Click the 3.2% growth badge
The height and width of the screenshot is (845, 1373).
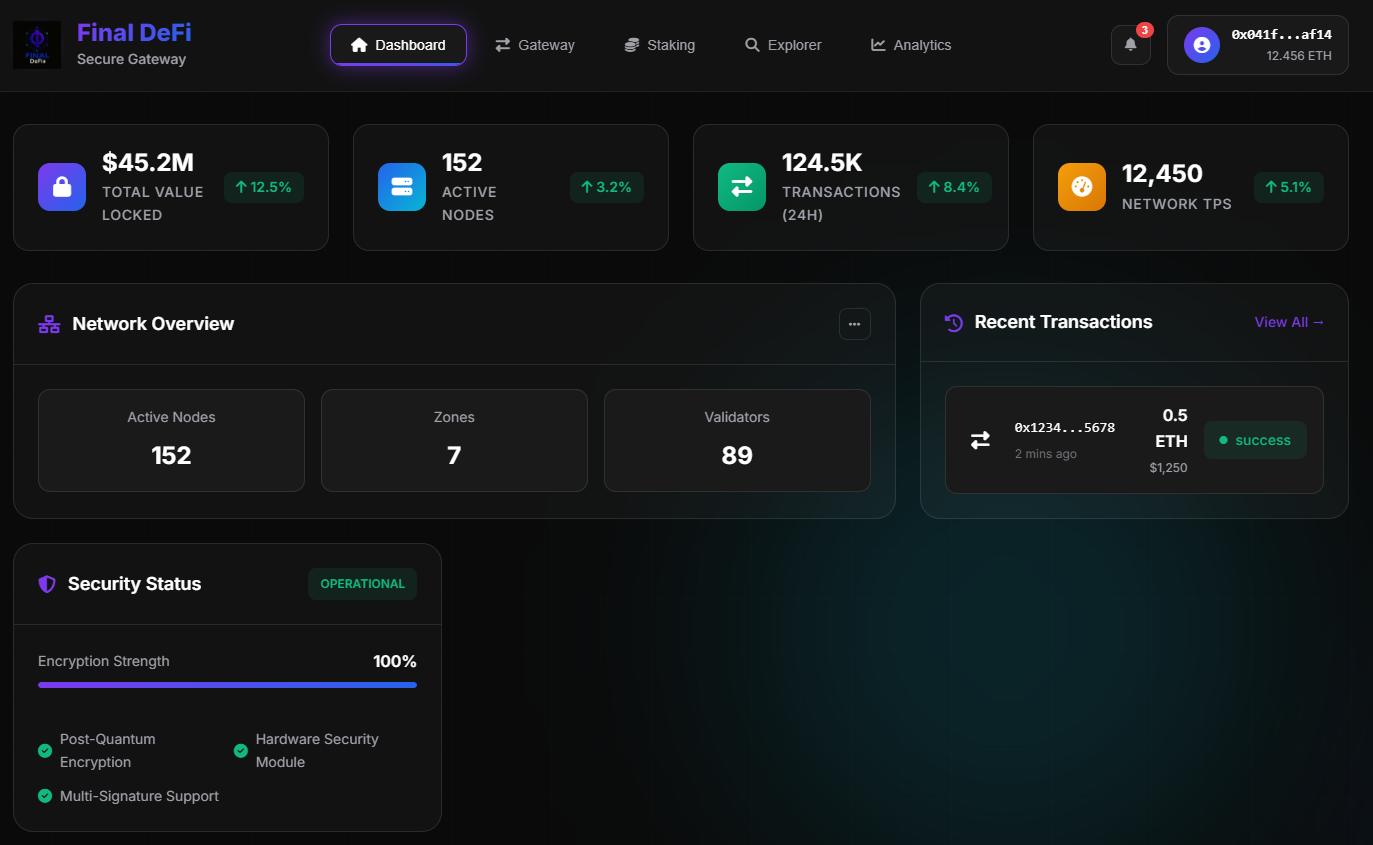click(x=607, y=187)
